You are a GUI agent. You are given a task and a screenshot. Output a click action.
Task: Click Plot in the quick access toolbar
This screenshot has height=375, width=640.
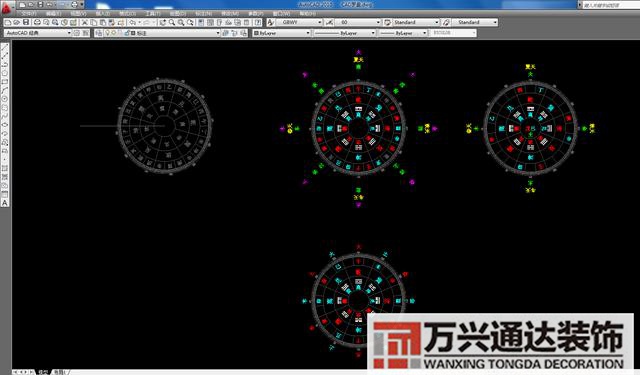pos(74,4)
